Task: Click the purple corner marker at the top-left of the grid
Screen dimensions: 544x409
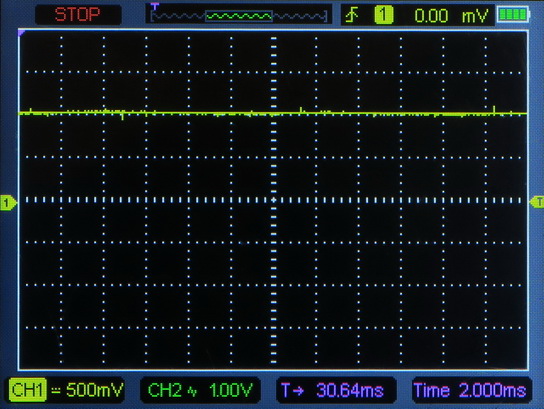Action: pos(22,33)
